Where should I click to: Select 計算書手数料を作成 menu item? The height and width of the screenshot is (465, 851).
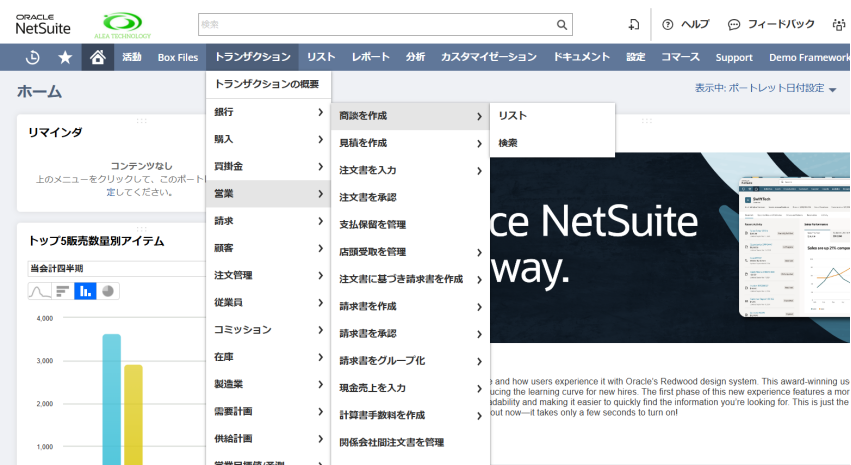(x=410, y=415)
